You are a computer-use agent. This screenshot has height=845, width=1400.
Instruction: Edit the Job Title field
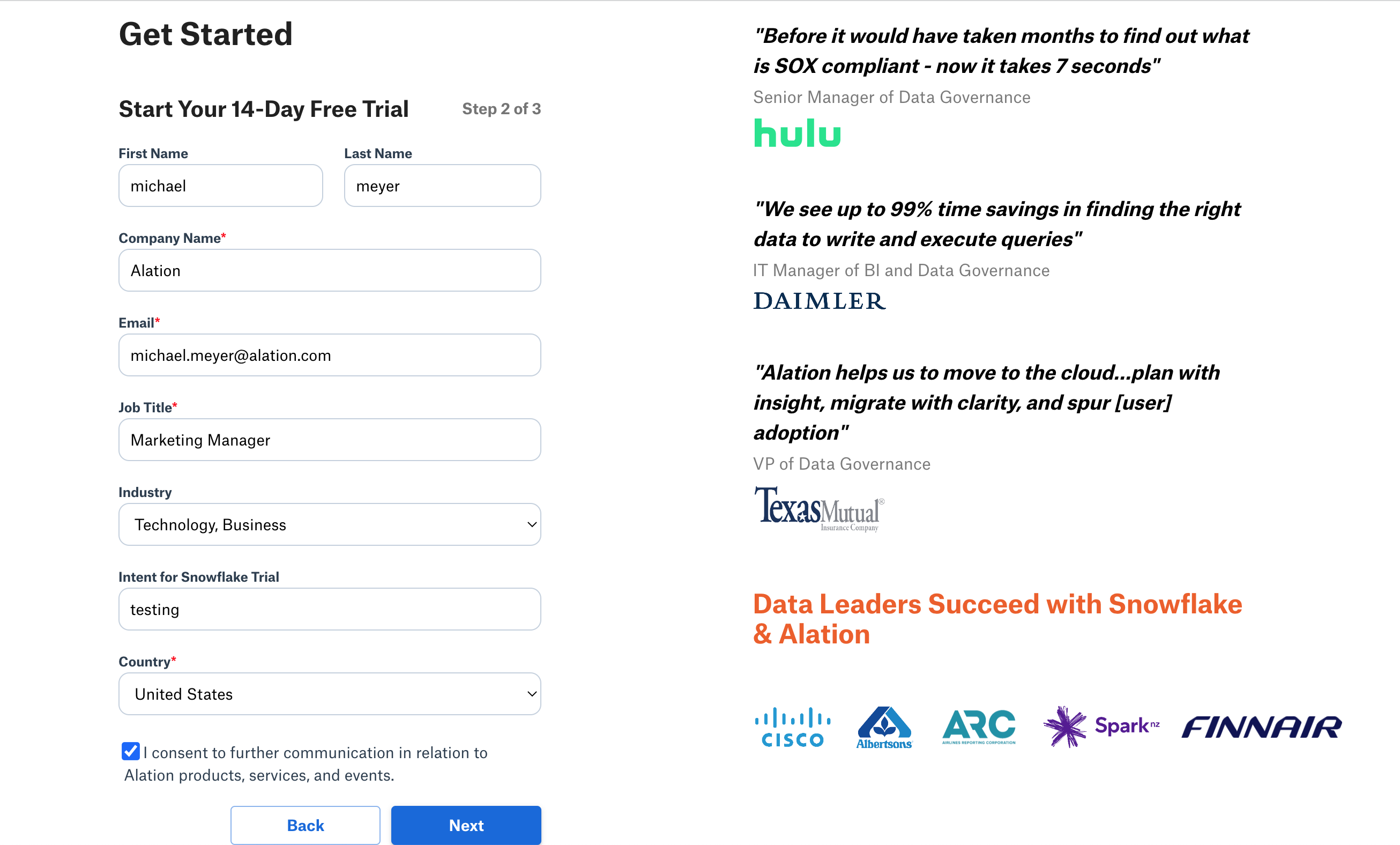(330, 440)
